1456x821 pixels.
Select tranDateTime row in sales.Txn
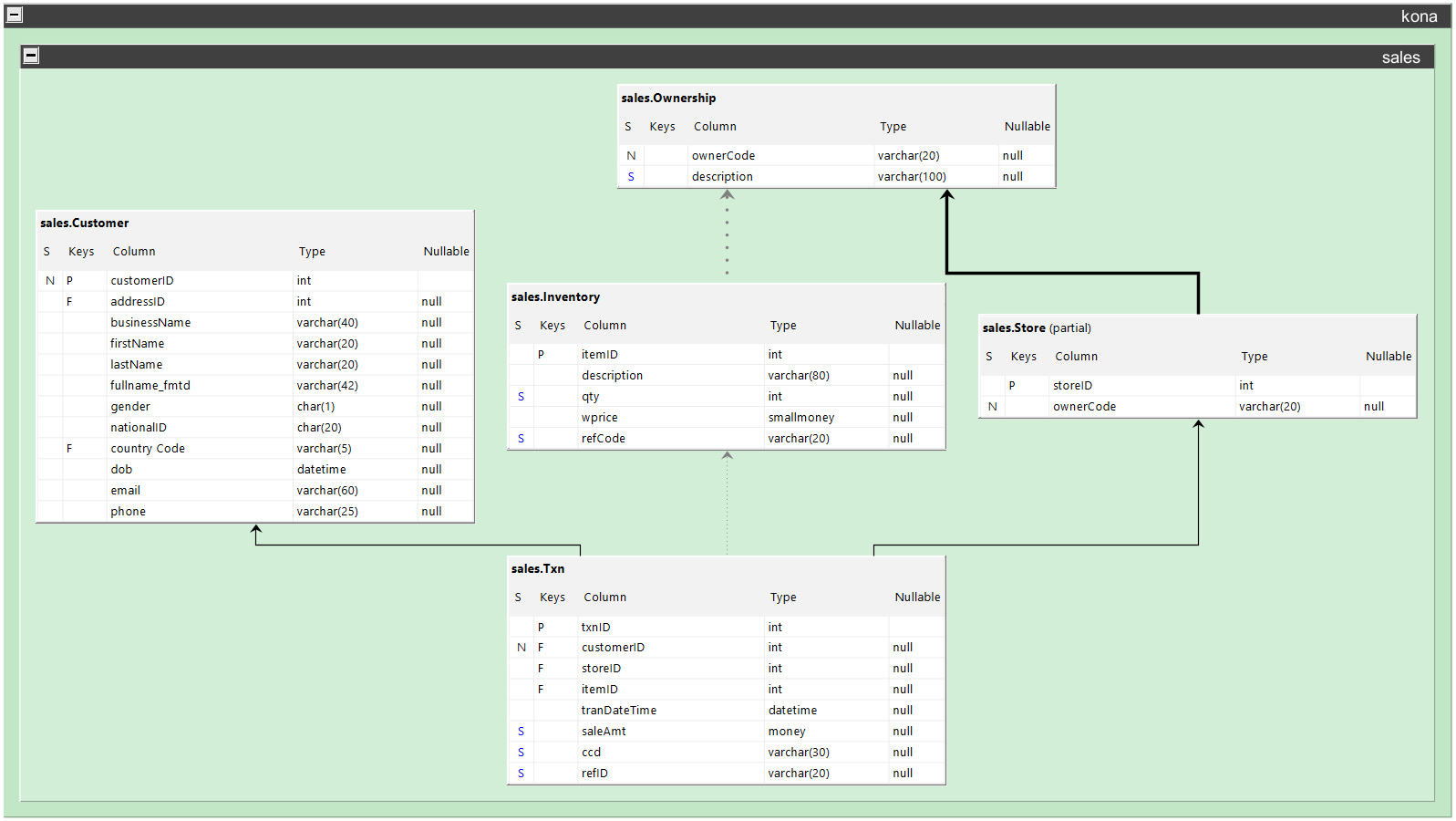727,710
